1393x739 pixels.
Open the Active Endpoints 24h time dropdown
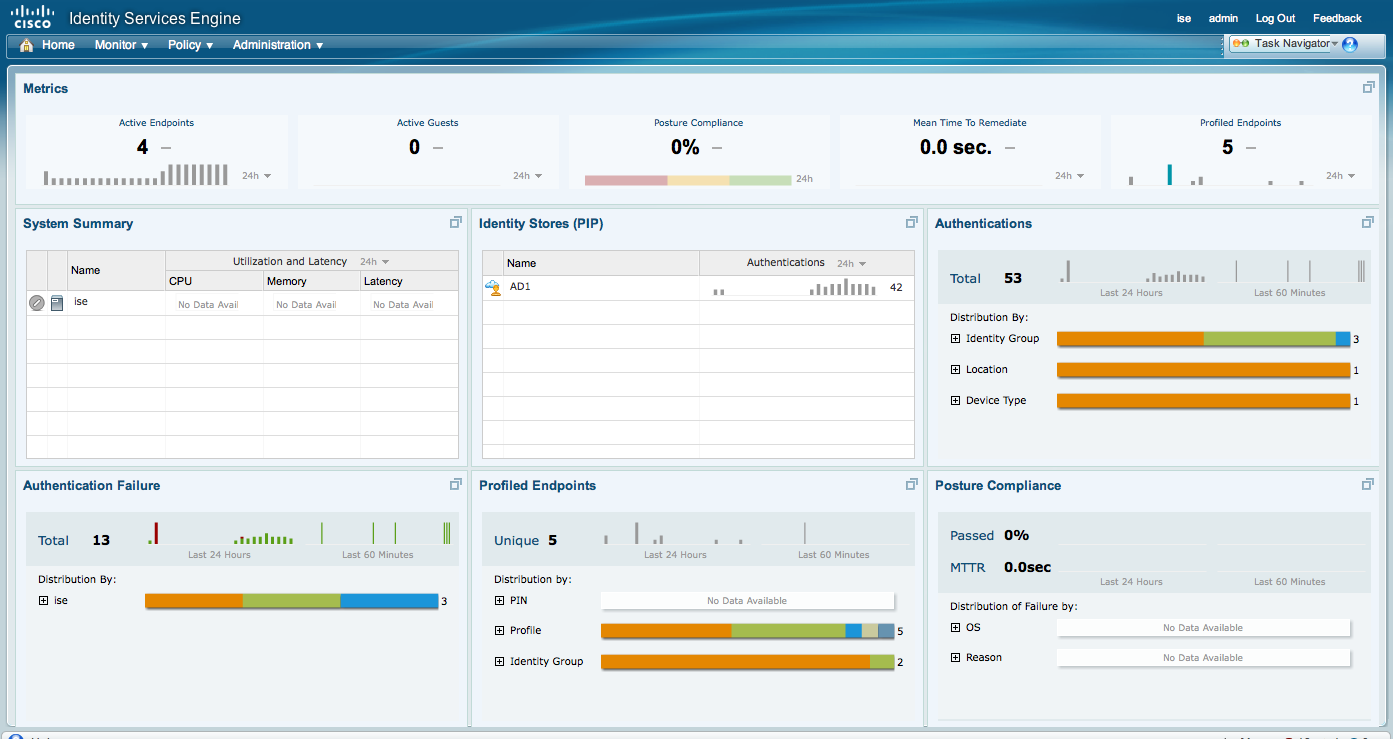pos(256,176)
